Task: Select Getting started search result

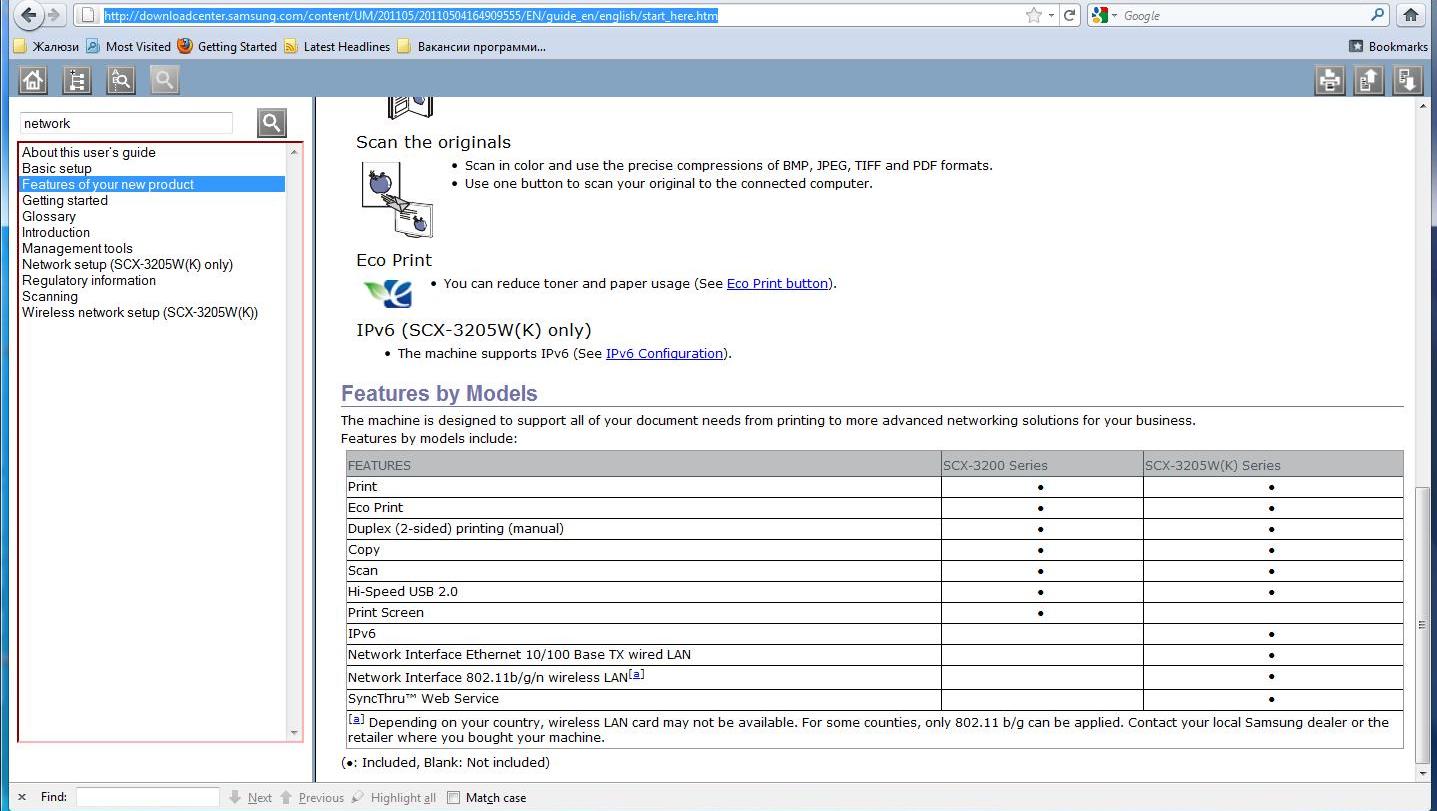Action: (x=65, y=200)
